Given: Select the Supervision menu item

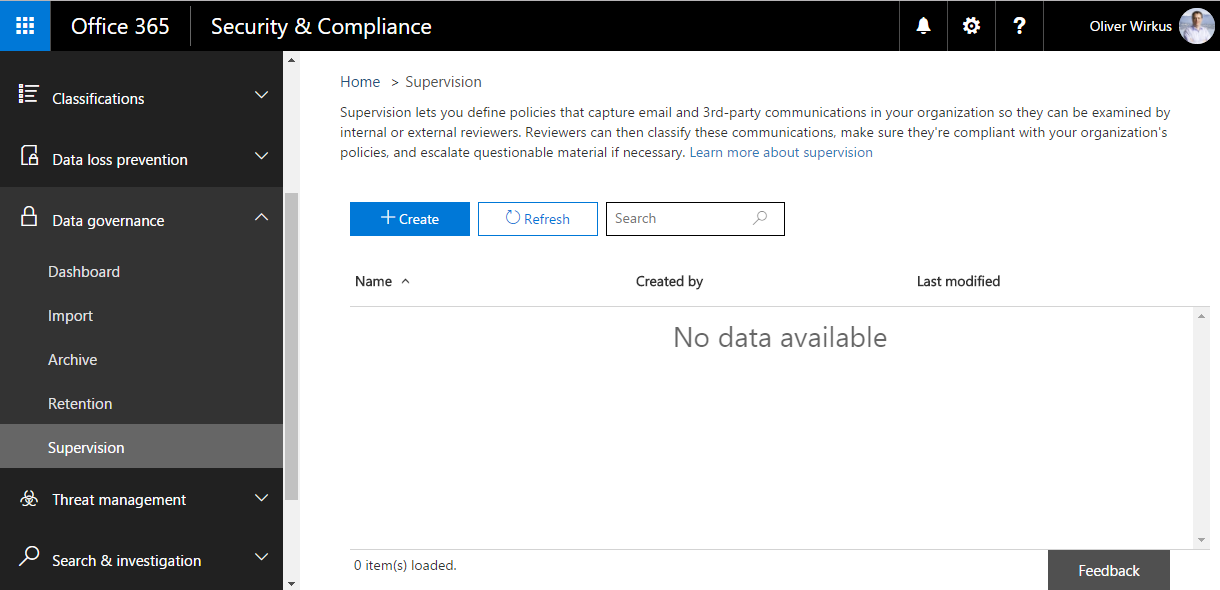Looking at the screenshot, I should click(141, 446).
